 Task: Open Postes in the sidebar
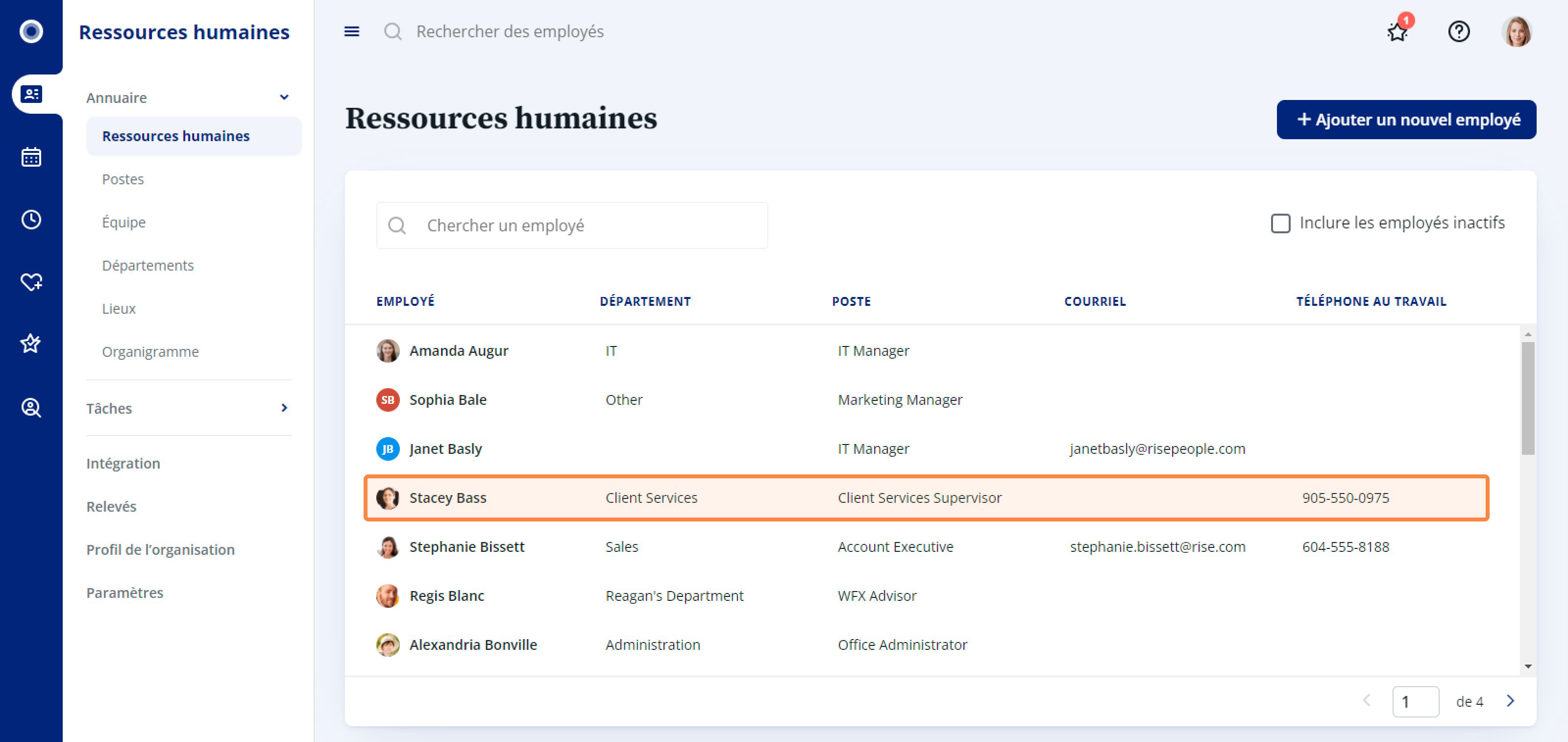coord(123,179)
